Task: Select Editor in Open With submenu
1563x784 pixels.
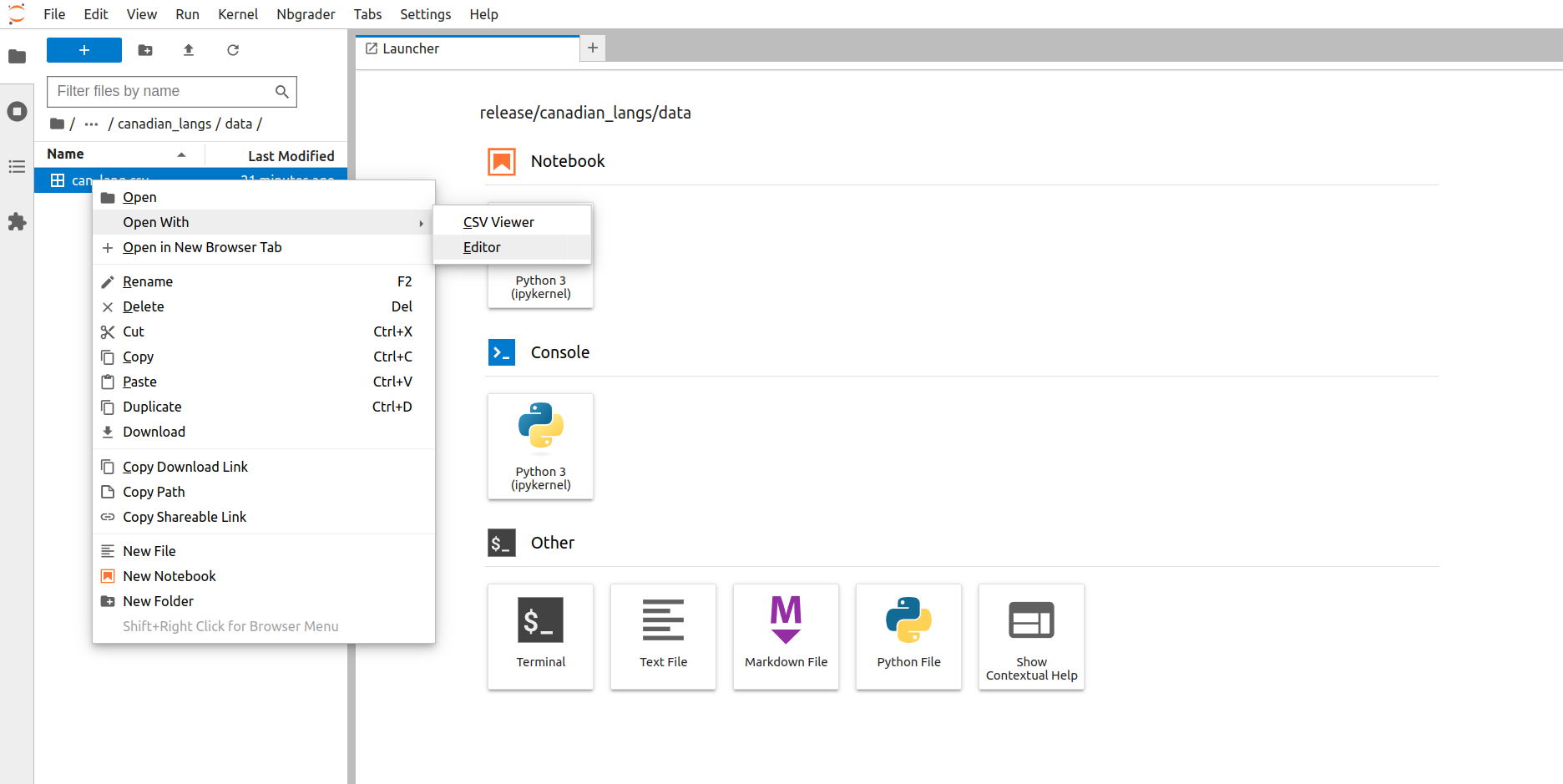Action: (512, 247)
